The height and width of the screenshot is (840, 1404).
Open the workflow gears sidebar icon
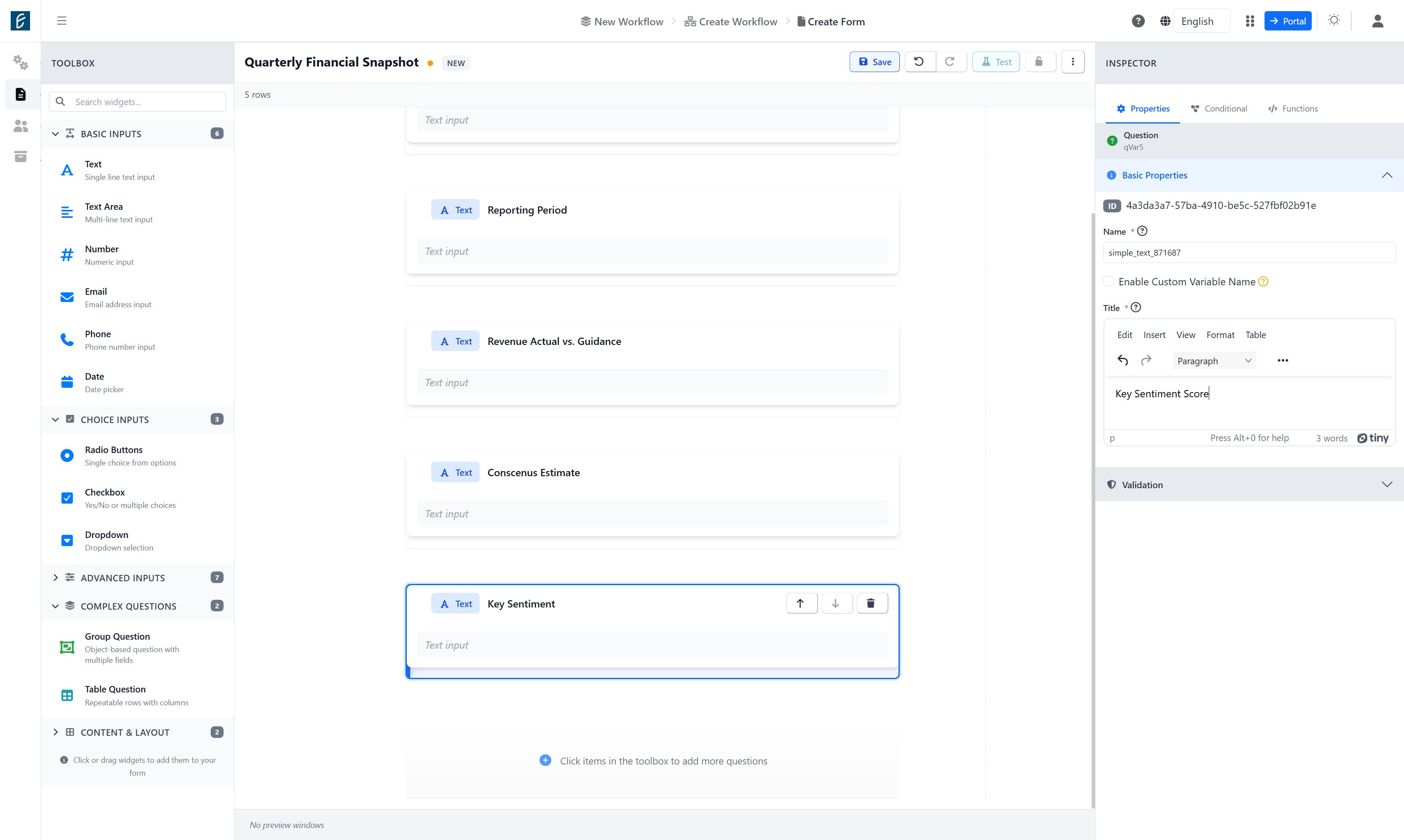click(x=20, y=62)
